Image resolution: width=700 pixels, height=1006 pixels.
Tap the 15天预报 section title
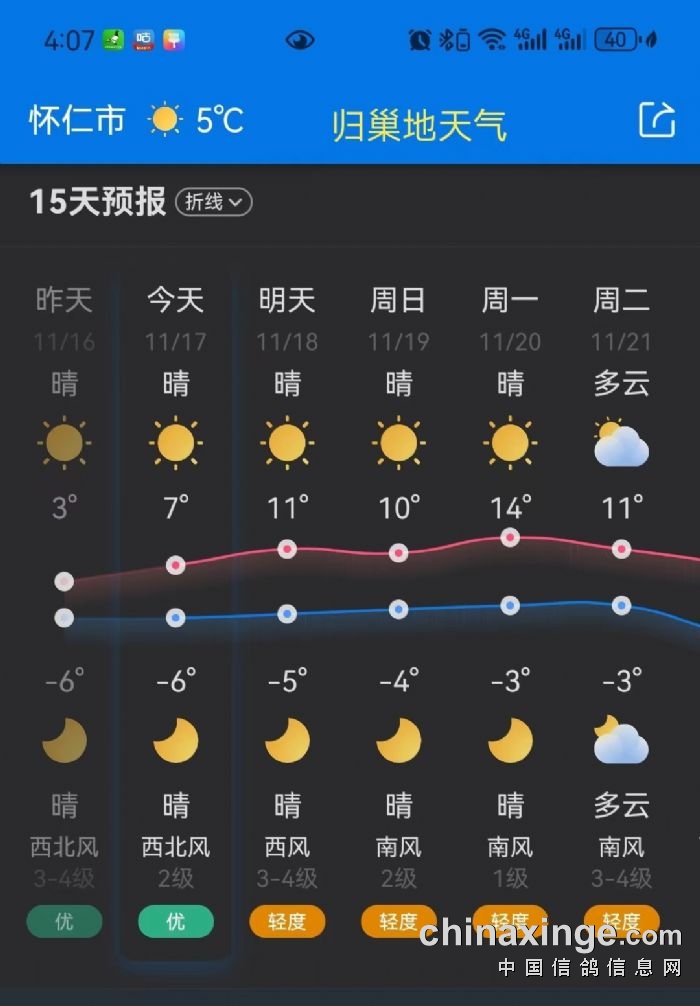97,202
